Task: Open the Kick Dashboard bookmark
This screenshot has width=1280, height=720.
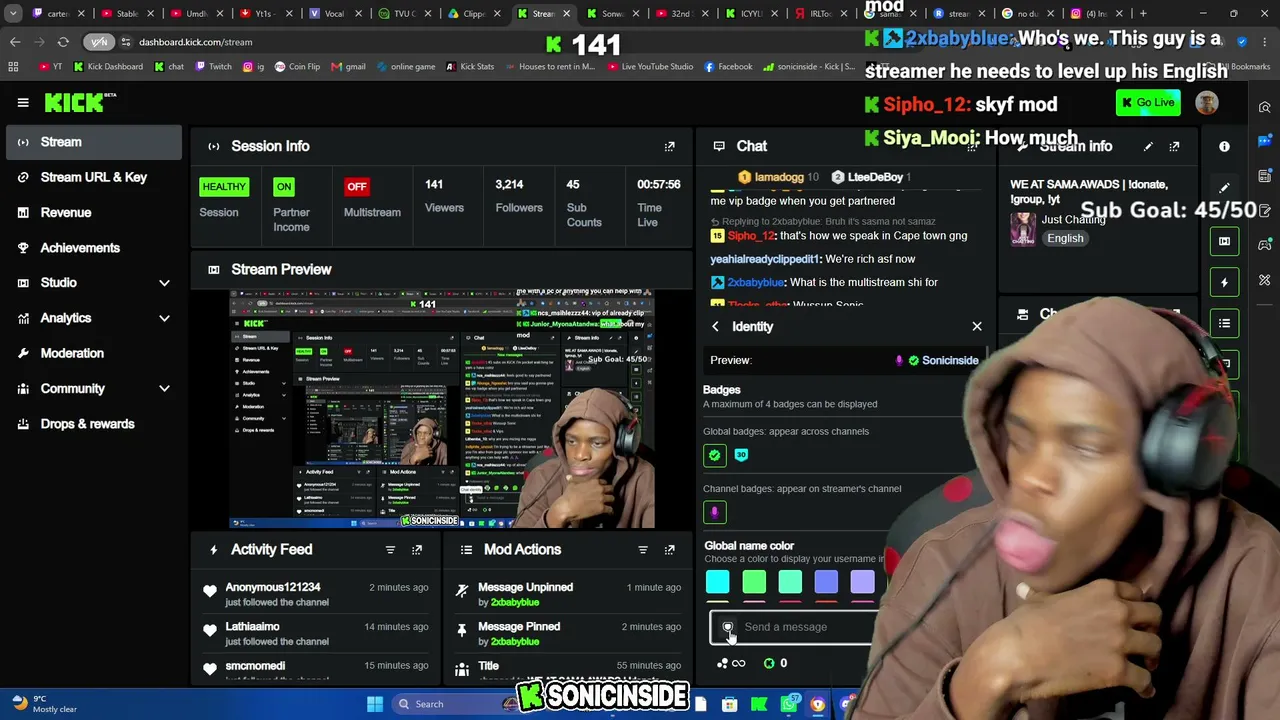Action: 108,67
